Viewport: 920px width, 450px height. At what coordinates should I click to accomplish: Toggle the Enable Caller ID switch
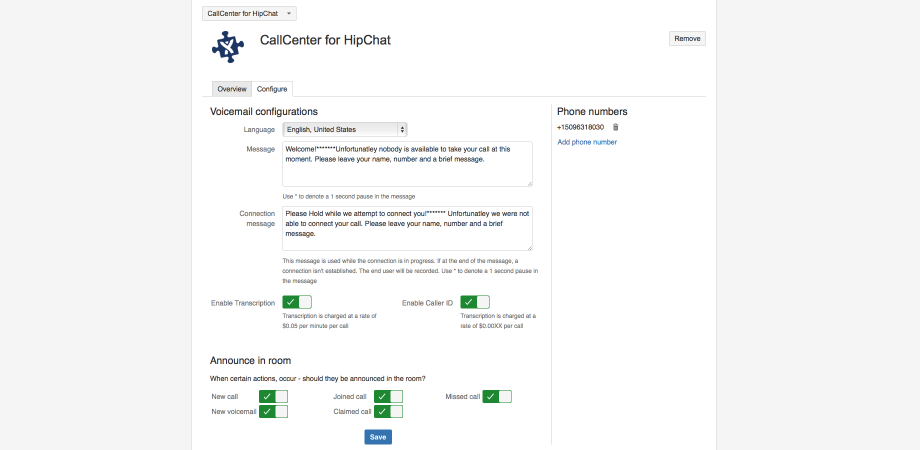tap(475, 302)
